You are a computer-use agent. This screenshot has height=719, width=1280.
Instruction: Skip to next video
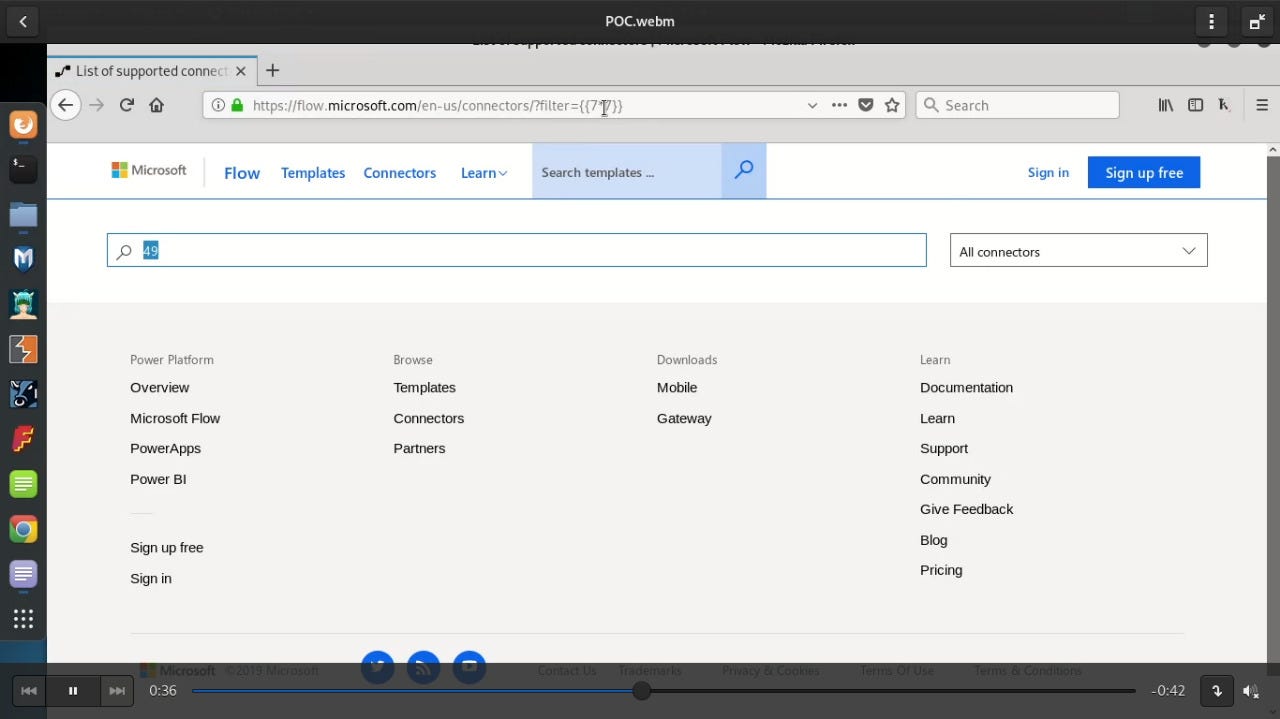pos(116,691)
